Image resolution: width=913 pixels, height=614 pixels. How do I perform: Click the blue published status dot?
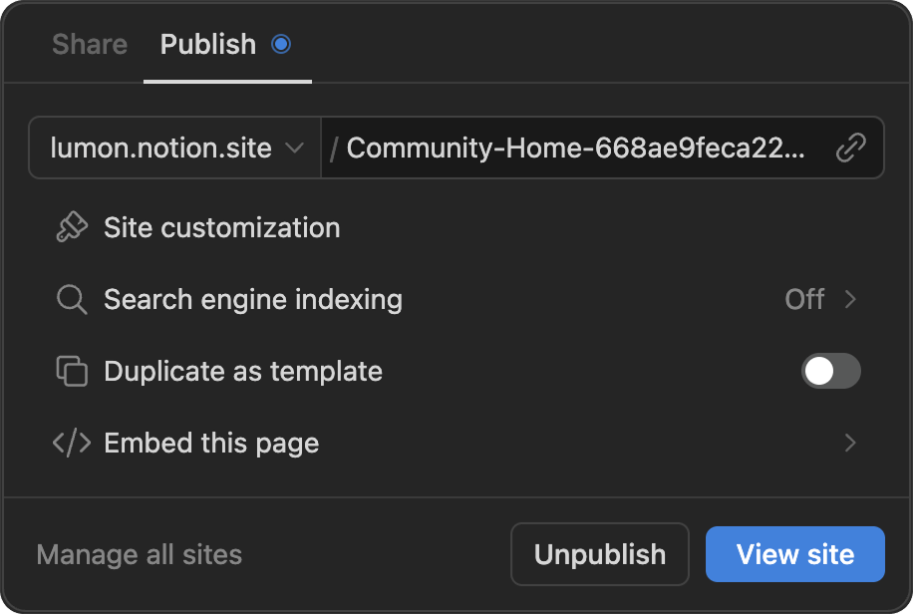(281, 44)
